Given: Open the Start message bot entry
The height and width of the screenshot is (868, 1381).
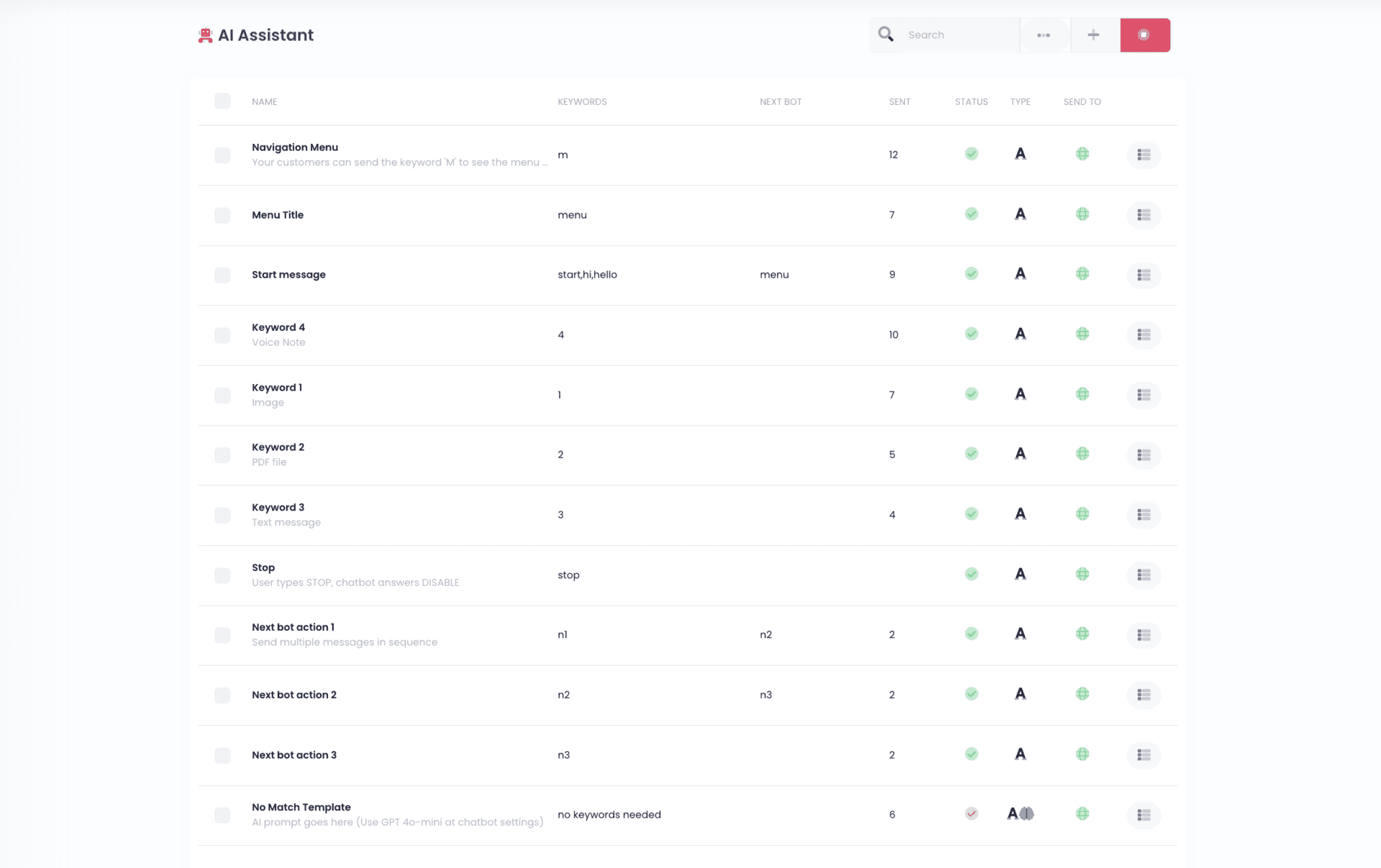Looking at the screenshot, I should pyautogui.click(x=288, y=275).
